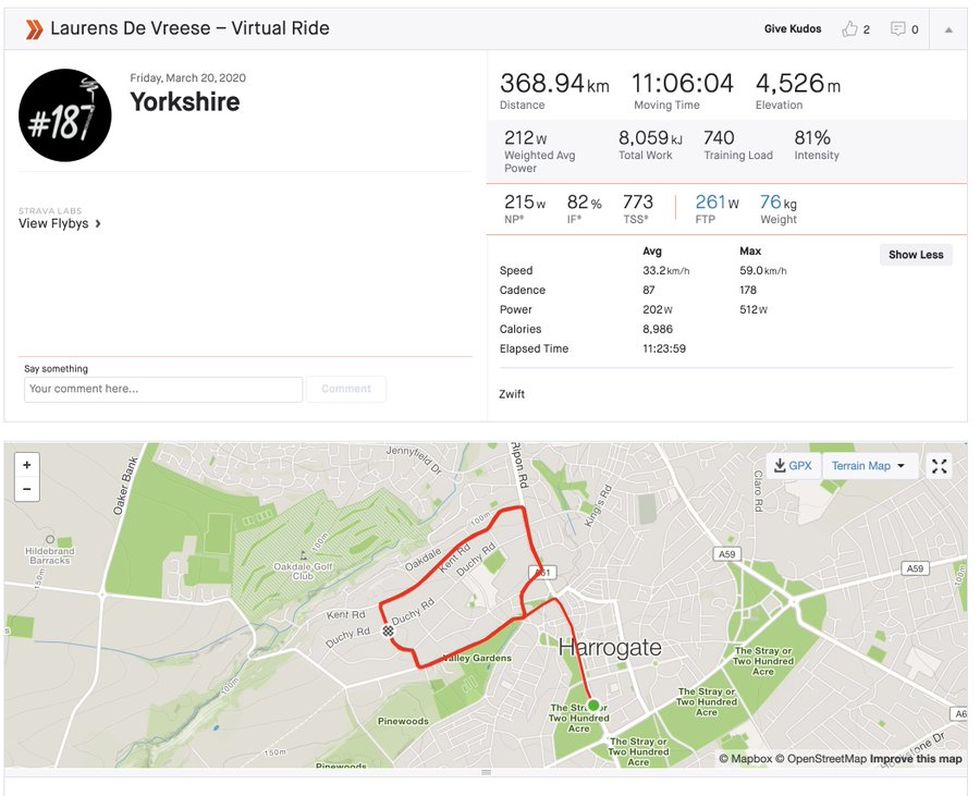This screenshot has height=796, width=980.
Task: Zoom out of the map with minus button
Action: point(27,489)
